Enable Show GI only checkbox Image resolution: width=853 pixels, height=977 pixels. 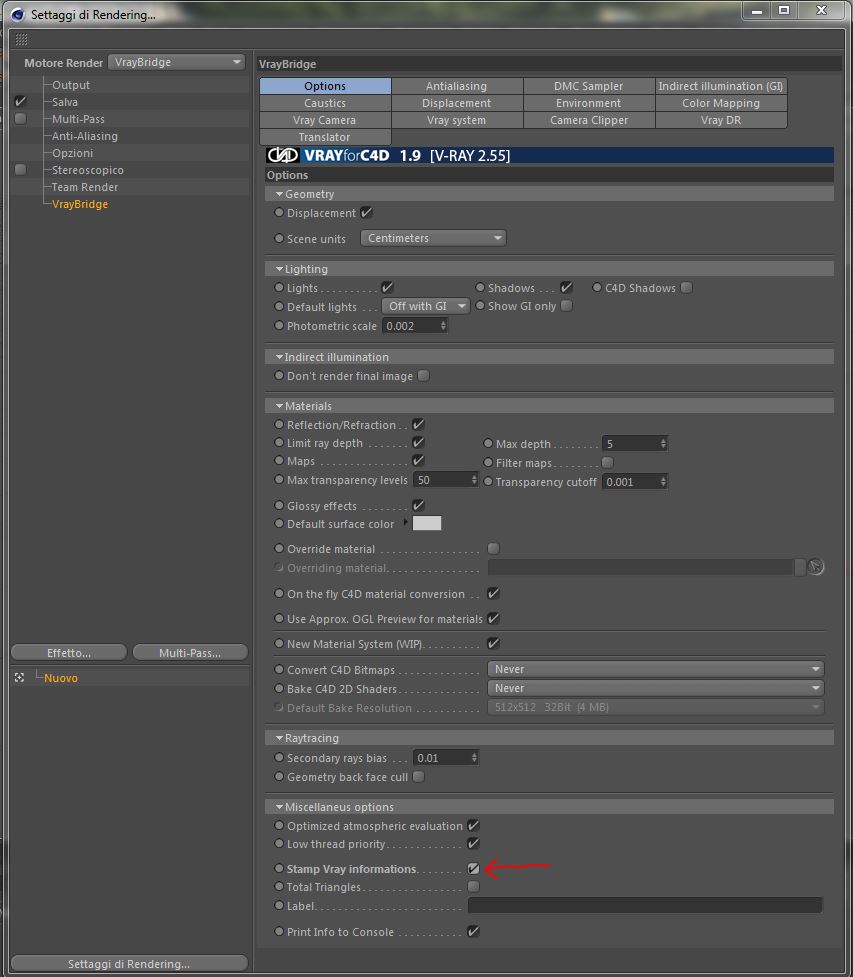click(x=566, y=305)
